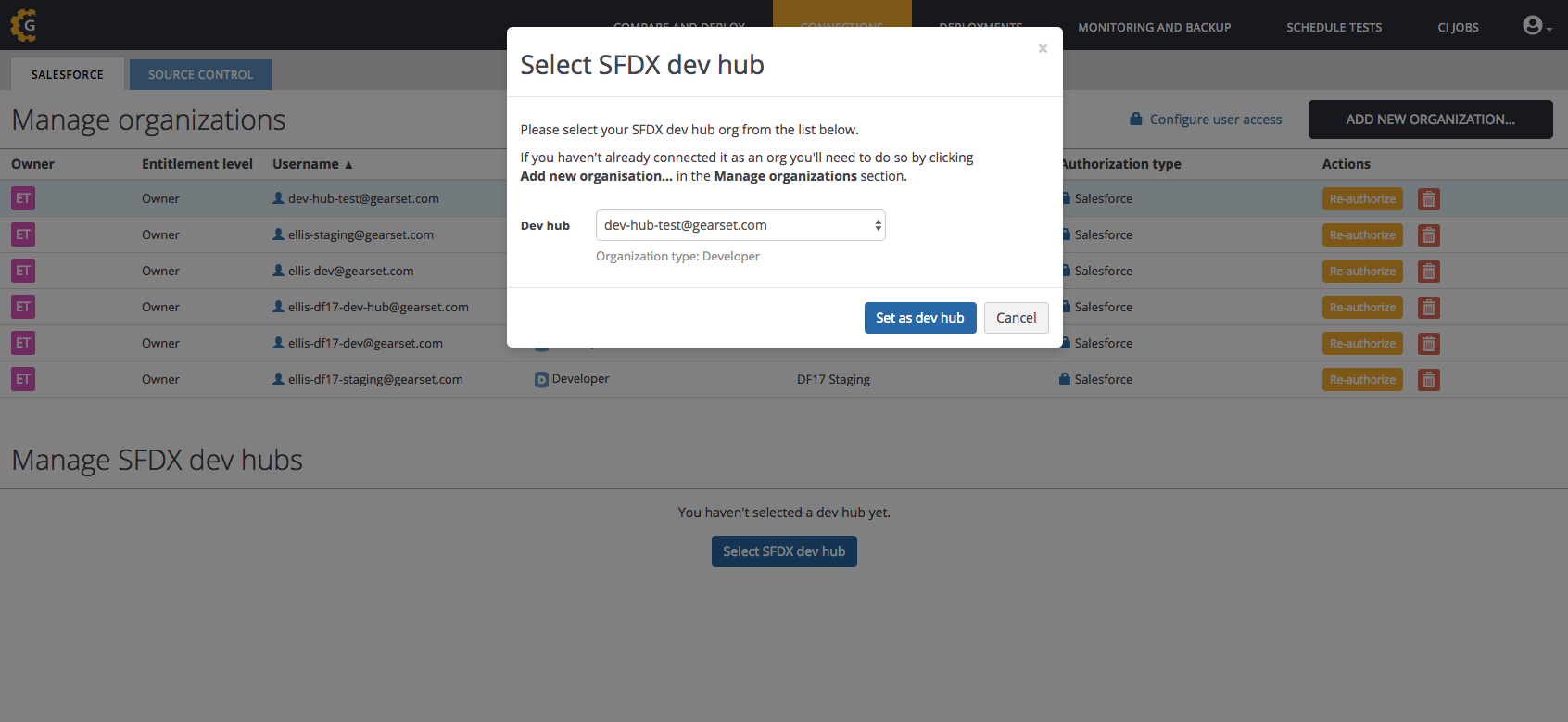Delete the ellis-df17-staging@gearset.com organization

click(1428, 380)
